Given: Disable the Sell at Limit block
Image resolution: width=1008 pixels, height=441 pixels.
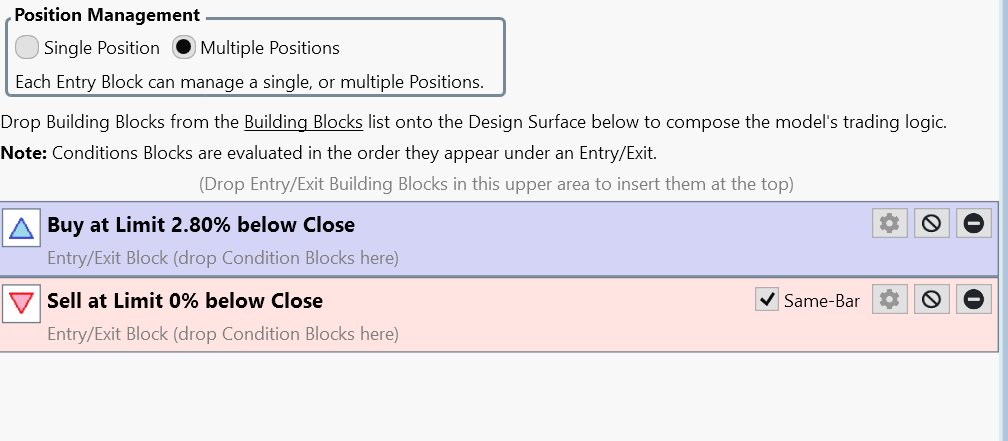Looking at the screenshot, I should point(932,300).
